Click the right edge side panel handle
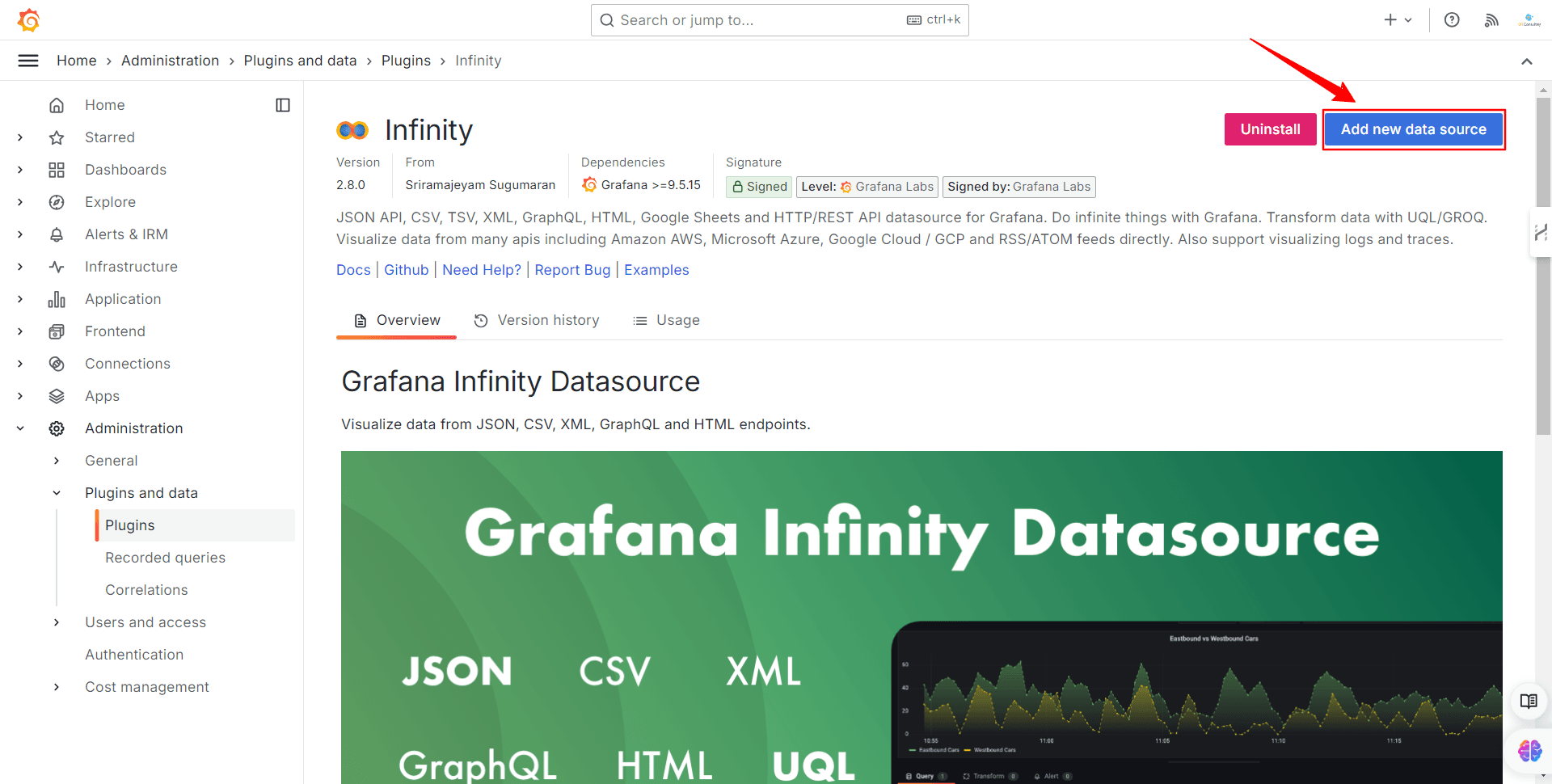Image resolution: width=1552 pixels, height=784 pixels. point(1541,233)
